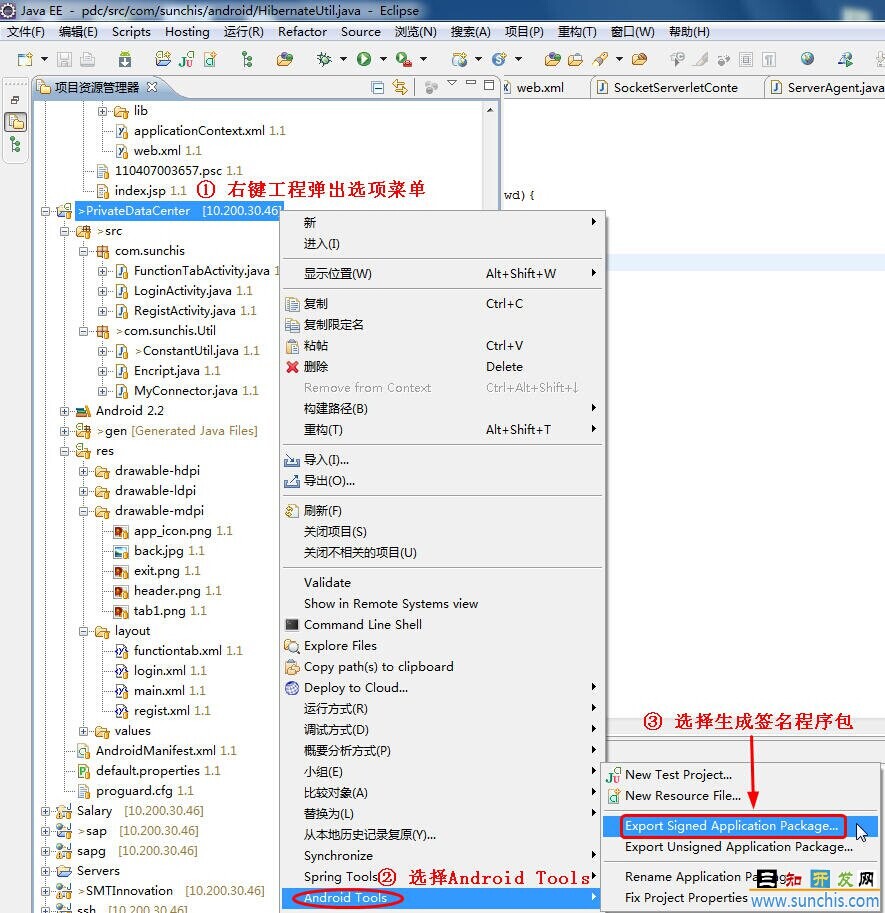The height and width of the screenshot is (913, 885).
Task: Open project explorer view menu triangle
Action: pyautogui.click(x=452, y=83)
